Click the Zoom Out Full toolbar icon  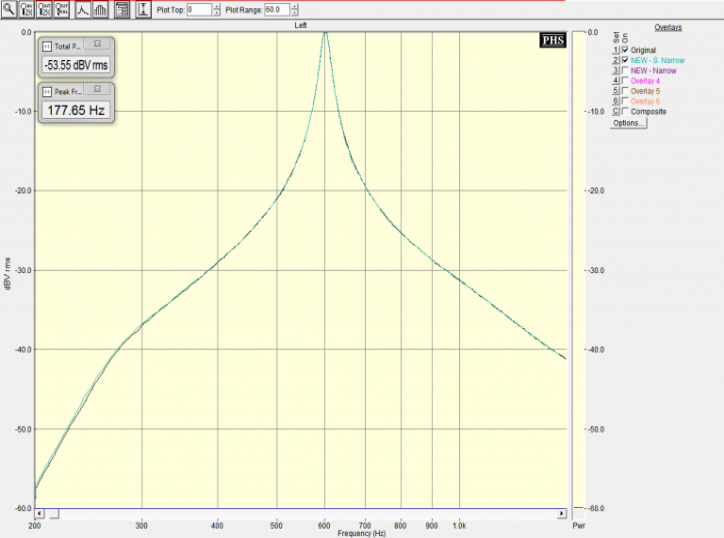pos(63,10)
